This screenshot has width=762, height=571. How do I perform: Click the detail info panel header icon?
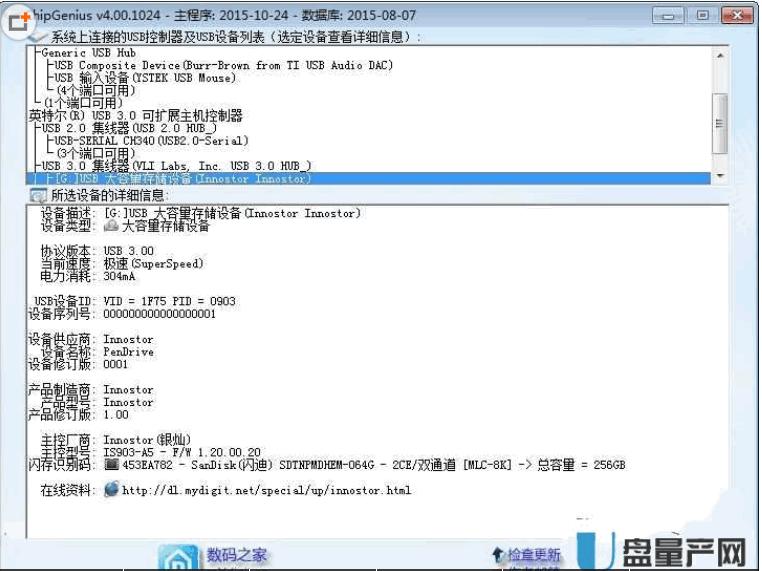[x=38, y=195]
